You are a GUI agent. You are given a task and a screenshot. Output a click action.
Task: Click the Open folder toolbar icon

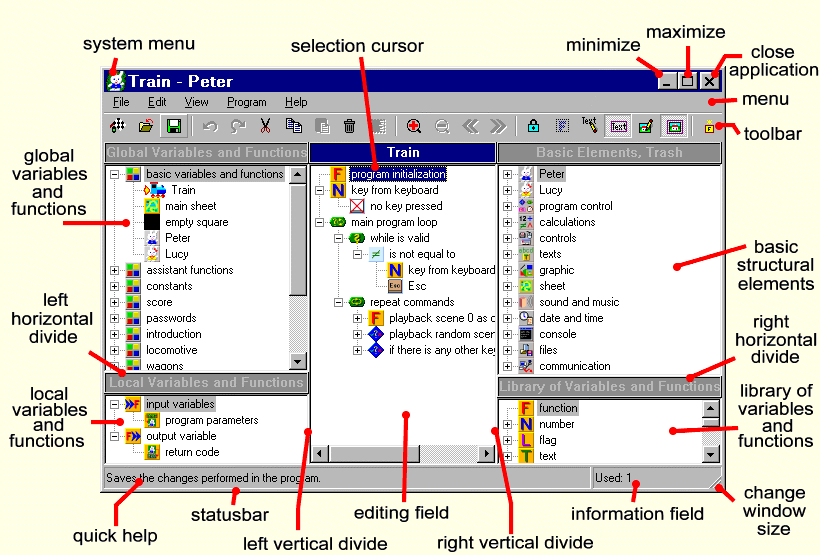146,126
